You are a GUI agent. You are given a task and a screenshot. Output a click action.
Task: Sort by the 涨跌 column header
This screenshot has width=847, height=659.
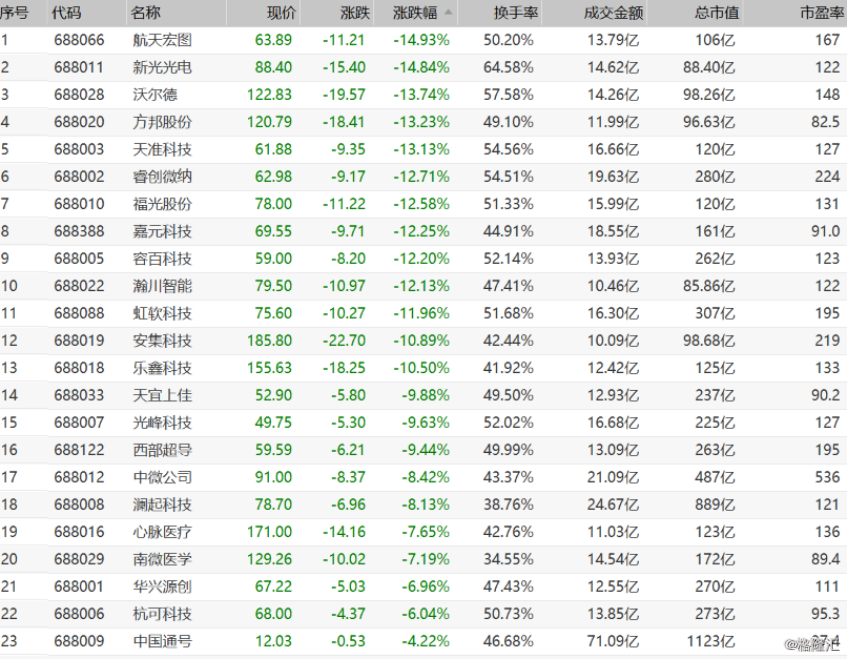tap(355, 12)
